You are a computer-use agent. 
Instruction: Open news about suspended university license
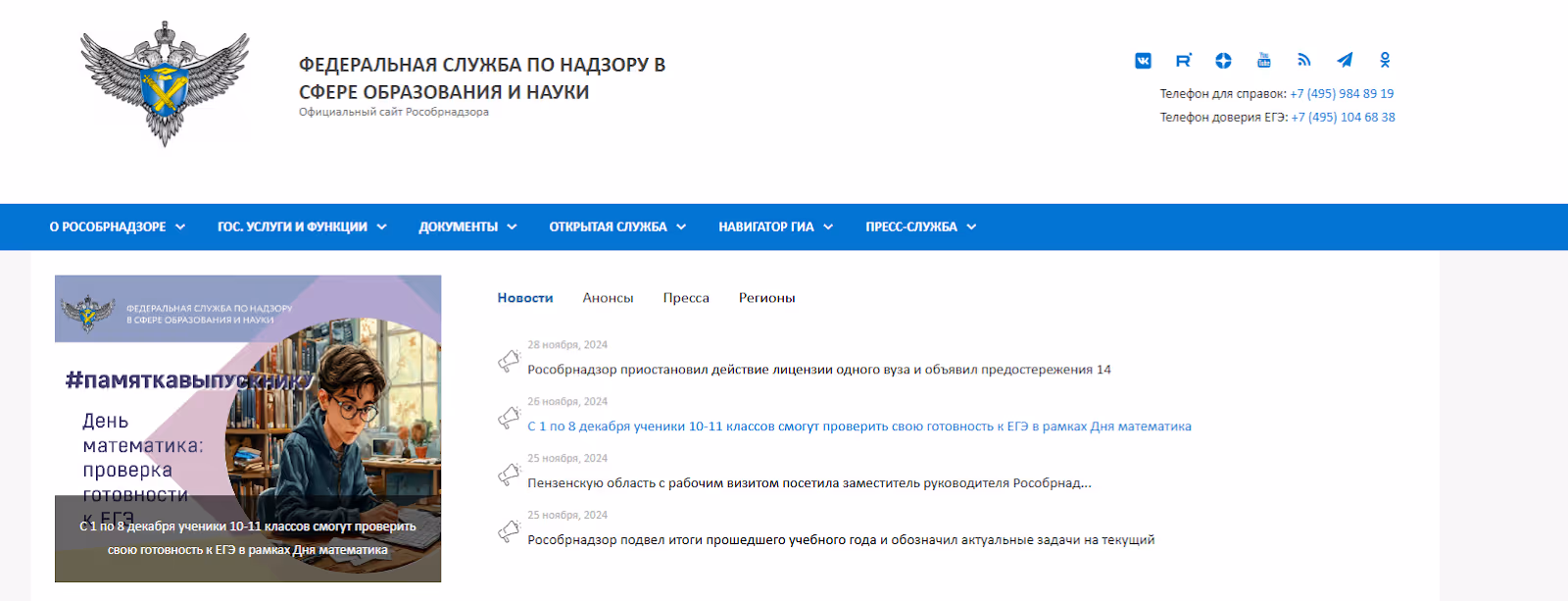(819, 370)
